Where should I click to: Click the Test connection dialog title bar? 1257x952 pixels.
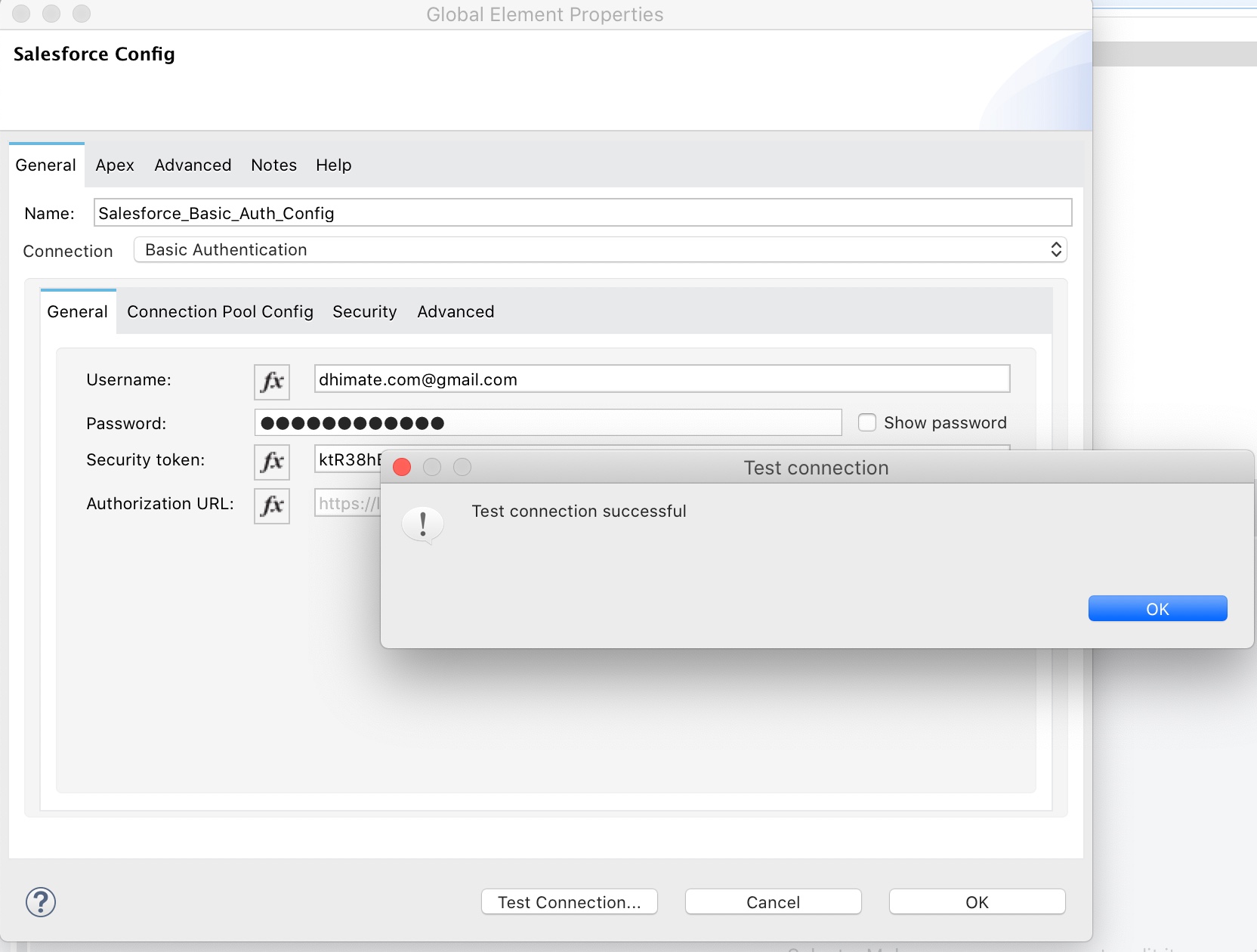coord(817,468)
